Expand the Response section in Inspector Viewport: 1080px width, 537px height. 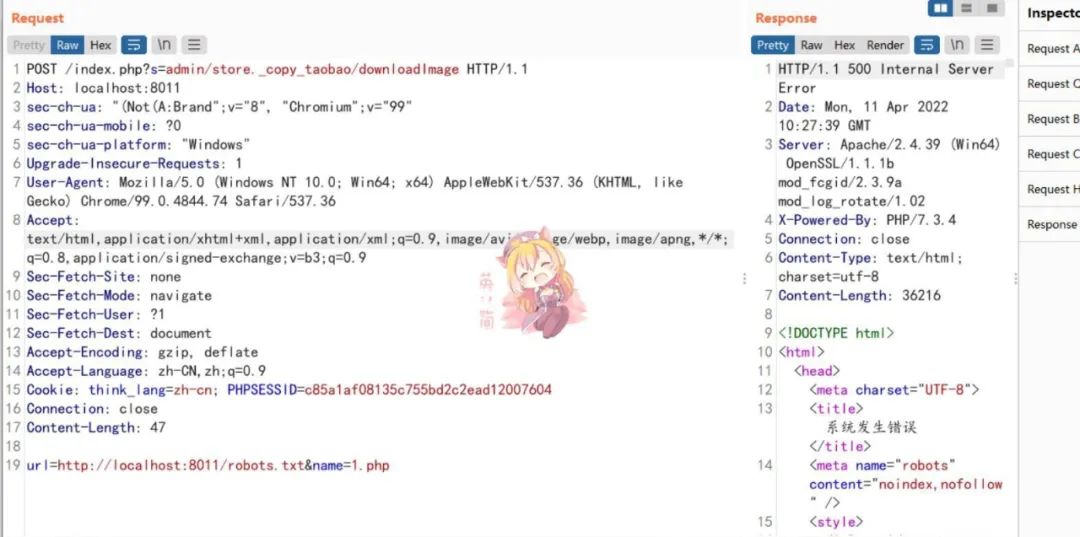point(1050,224)
